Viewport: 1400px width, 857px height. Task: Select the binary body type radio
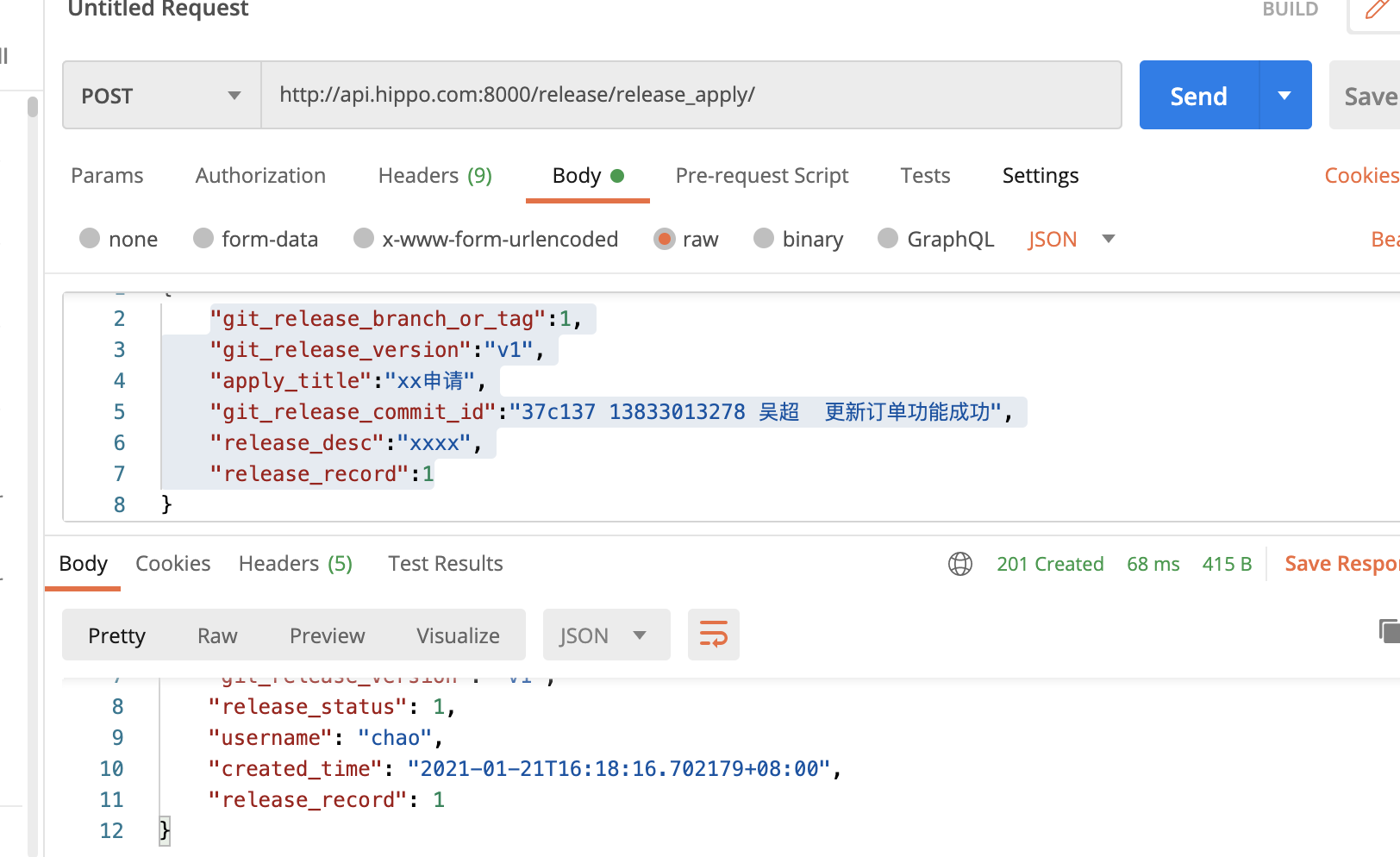(x=764, y=238)
